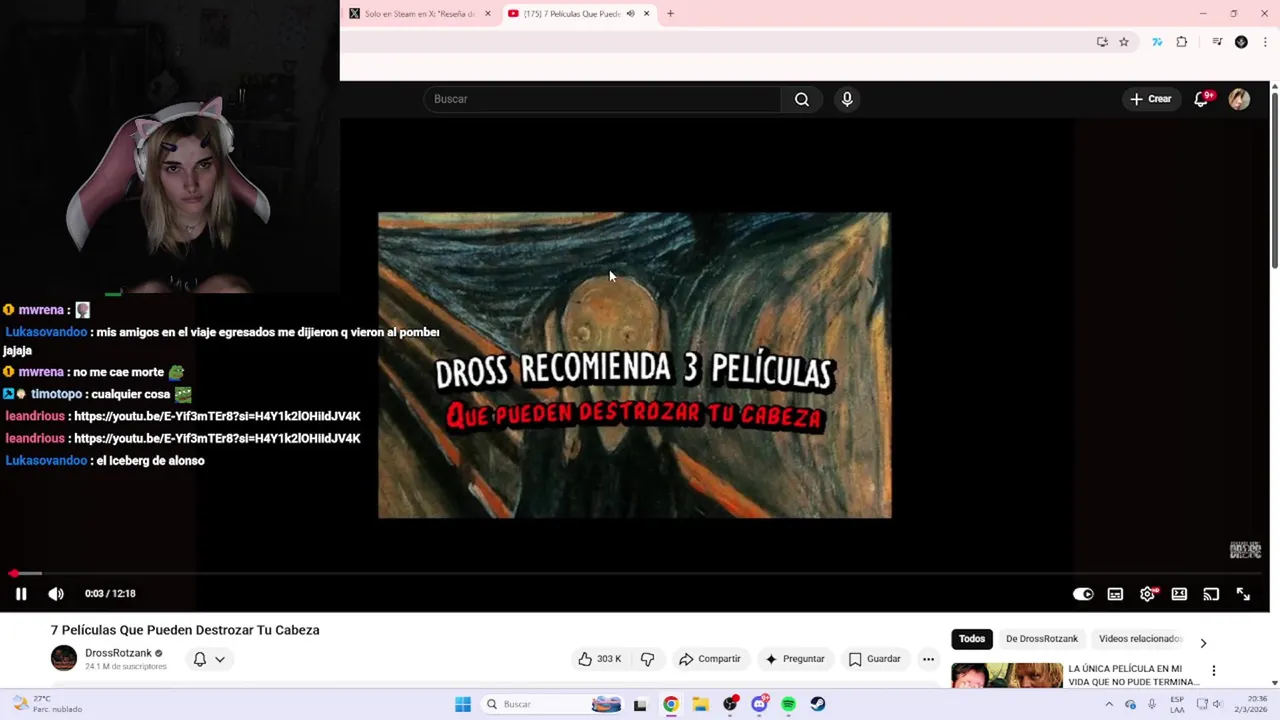
Task: Close the YouTube 7 Películas tab
Action: (x=646, y=14)
